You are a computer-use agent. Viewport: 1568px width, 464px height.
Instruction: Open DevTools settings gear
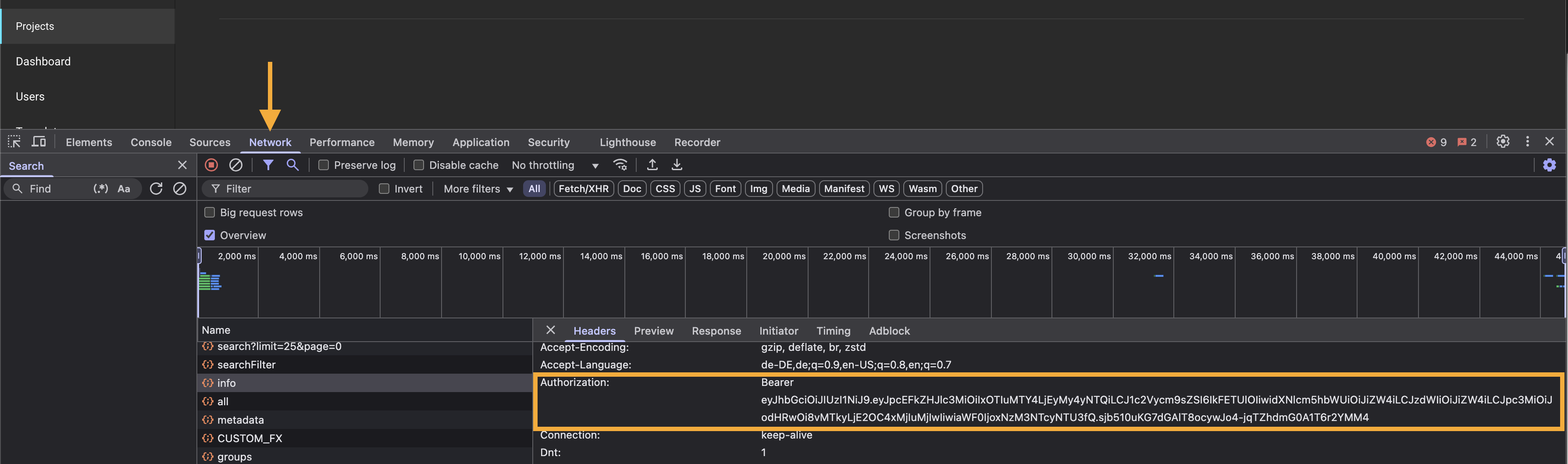[1502, 142]
